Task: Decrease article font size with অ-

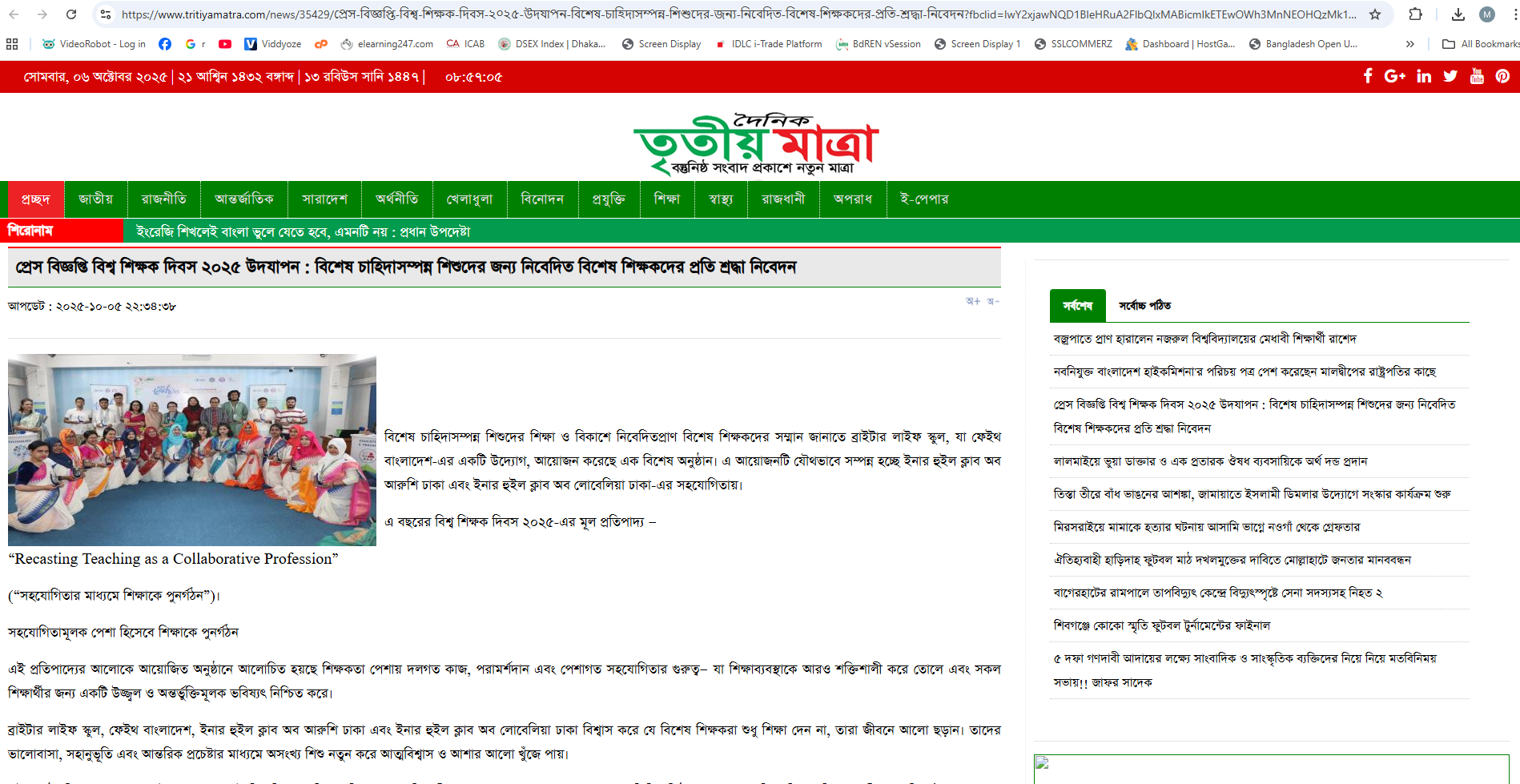Action: pos(993,302)
